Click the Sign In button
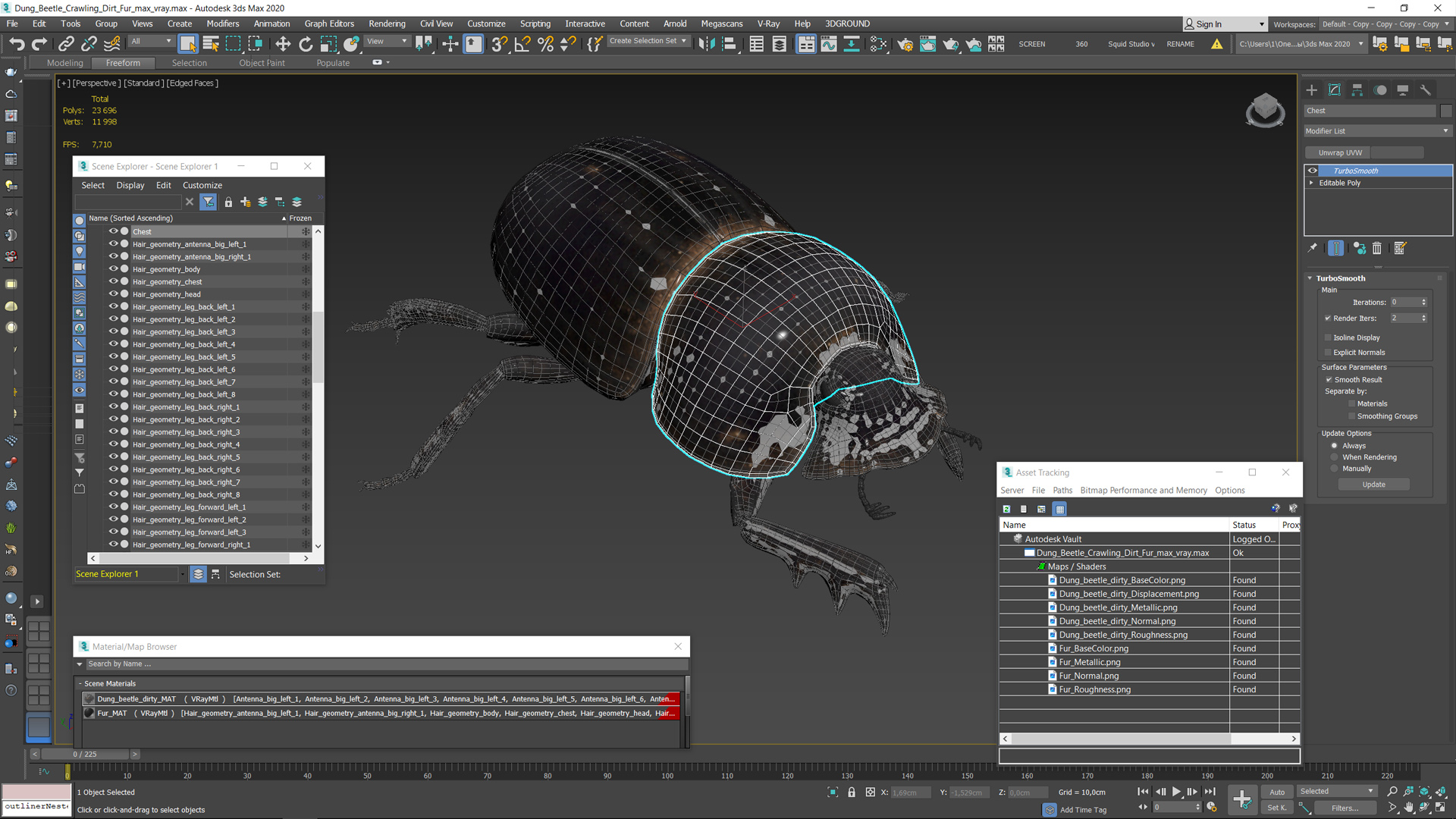Image resolution: width=1456 pixels, height=819 pixels. tap(1224, 24)
